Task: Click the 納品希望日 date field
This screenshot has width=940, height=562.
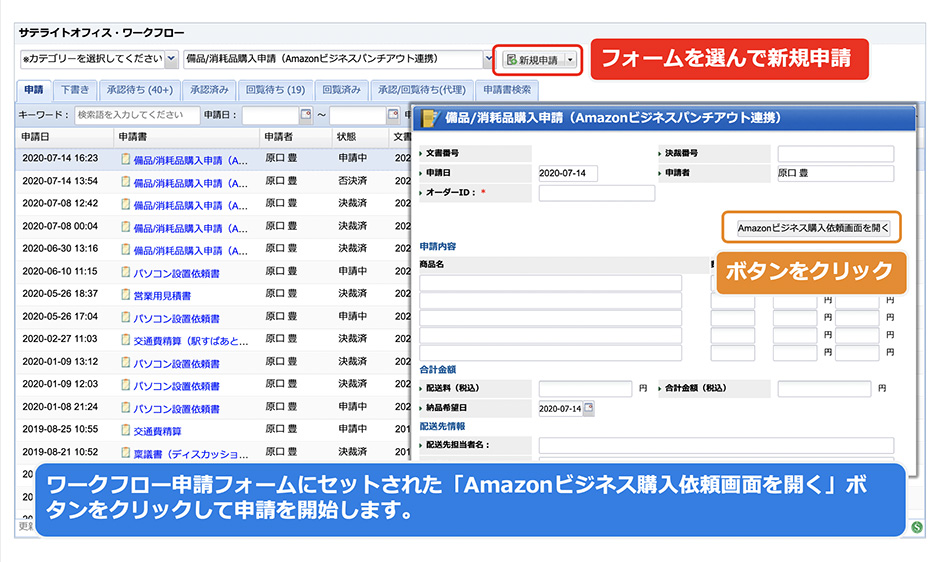Action: pyautogui.click(x=560, y=408)
